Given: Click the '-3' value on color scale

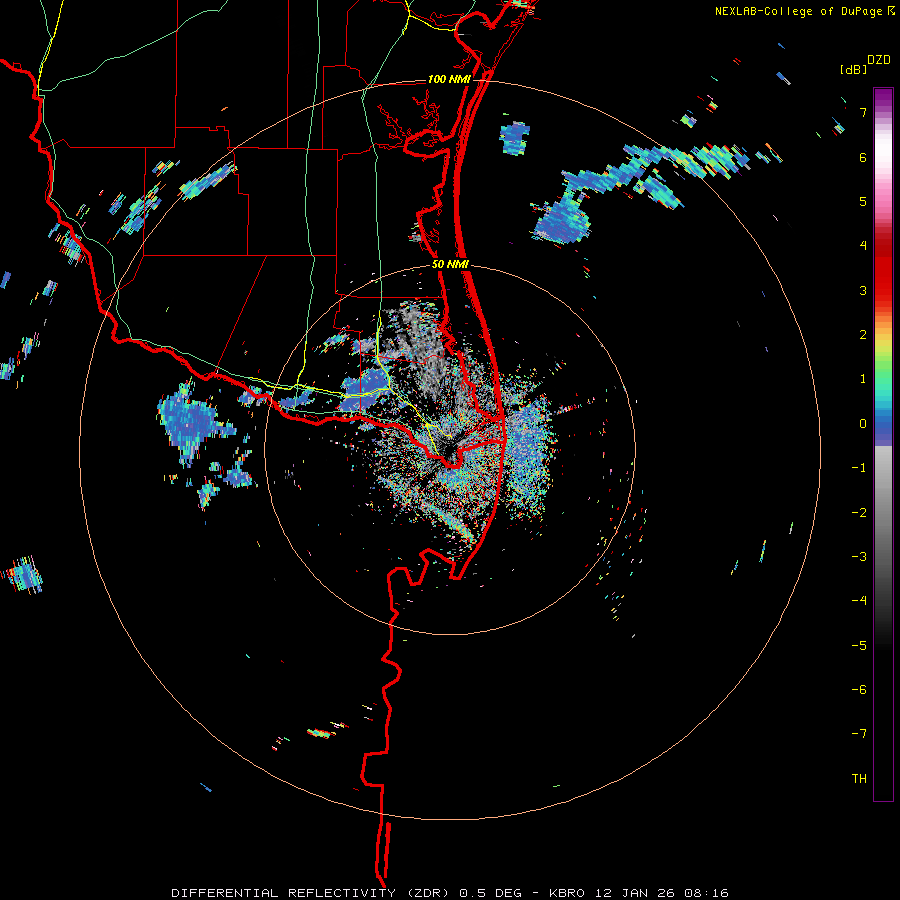Looking at the screenshot, I should (x=859, y=557).
